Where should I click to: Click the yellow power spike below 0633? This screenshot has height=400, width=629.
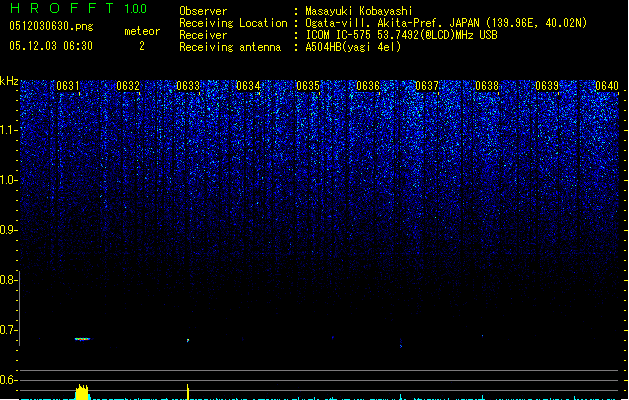tap(188, 392)
